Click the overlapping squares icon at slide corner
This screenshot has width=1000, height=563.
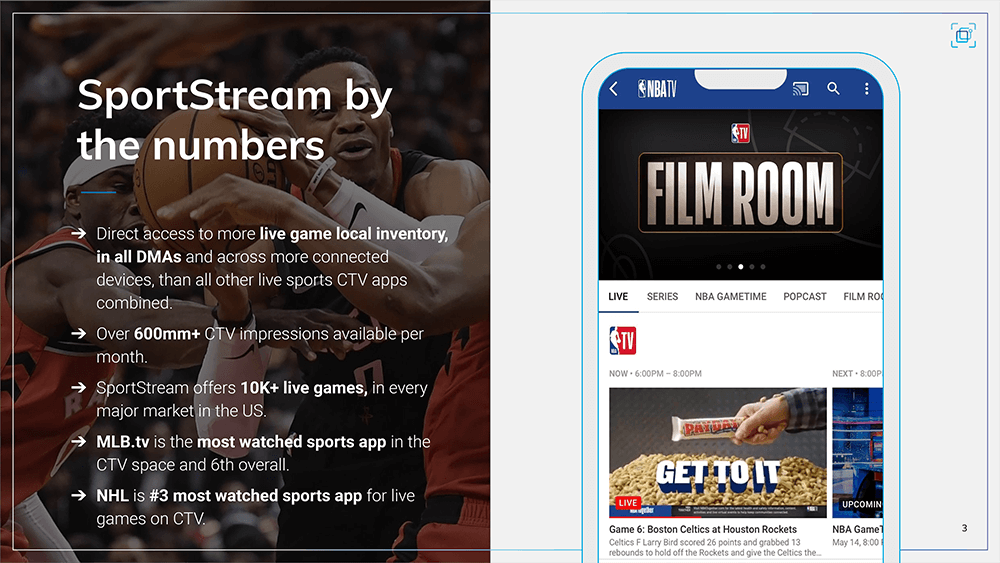click(x=962, y=36)
